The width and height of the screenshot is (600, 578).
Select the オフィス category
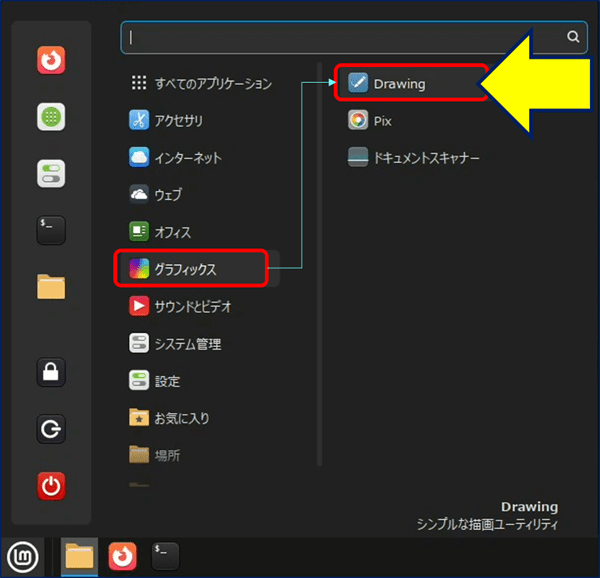point(201,232)
